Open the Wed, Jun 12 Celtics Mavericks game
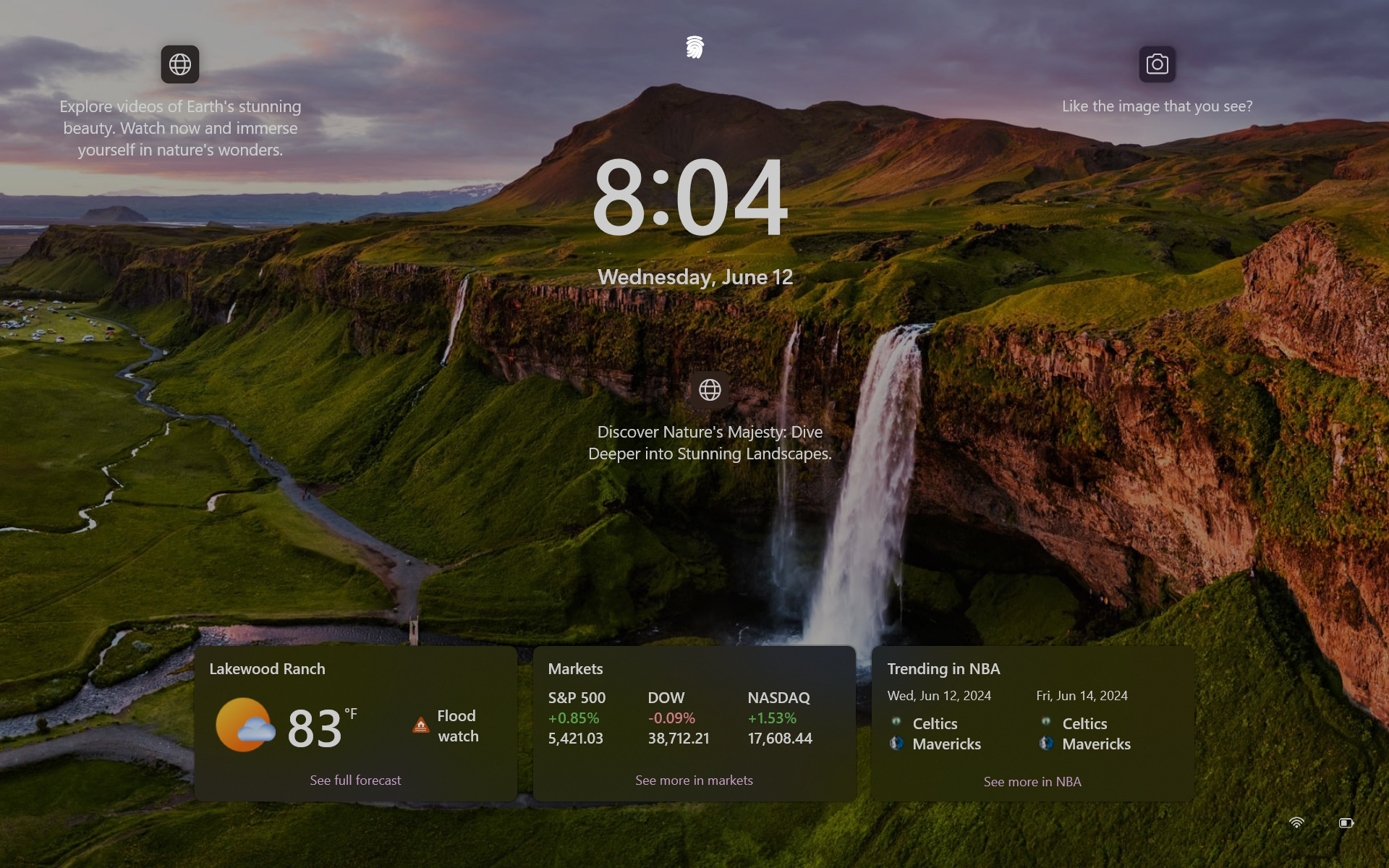Viewport: 1389px width, 868px height. pos(939,733)
